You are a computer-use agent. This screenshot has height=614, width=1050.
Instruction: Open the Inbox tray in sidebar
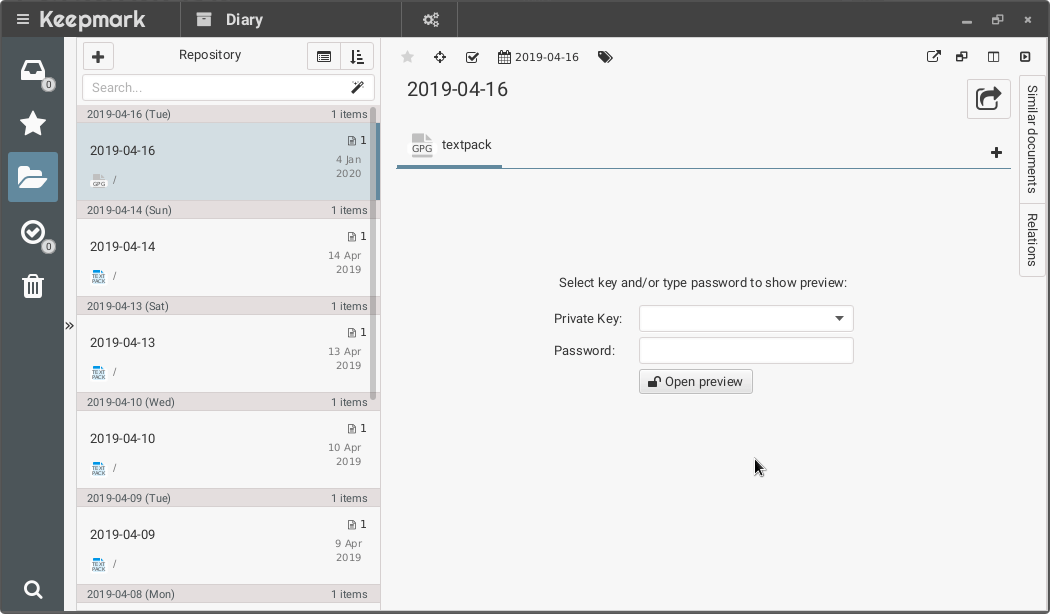pos(32,71)
